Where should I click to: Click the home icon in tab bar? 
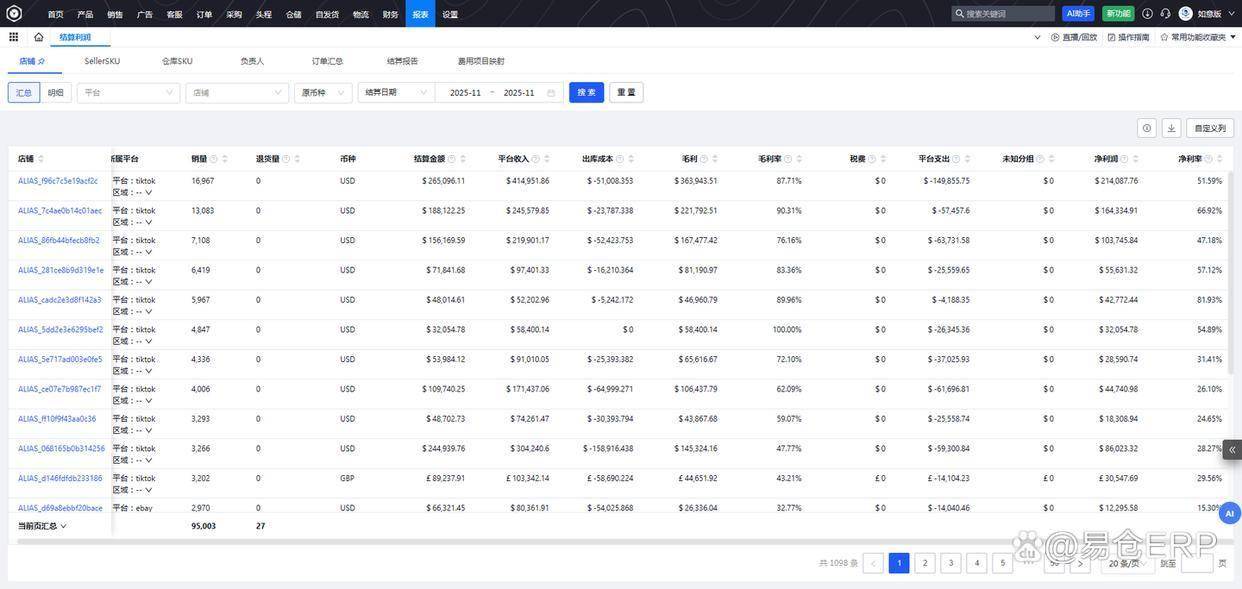point(38,37)
